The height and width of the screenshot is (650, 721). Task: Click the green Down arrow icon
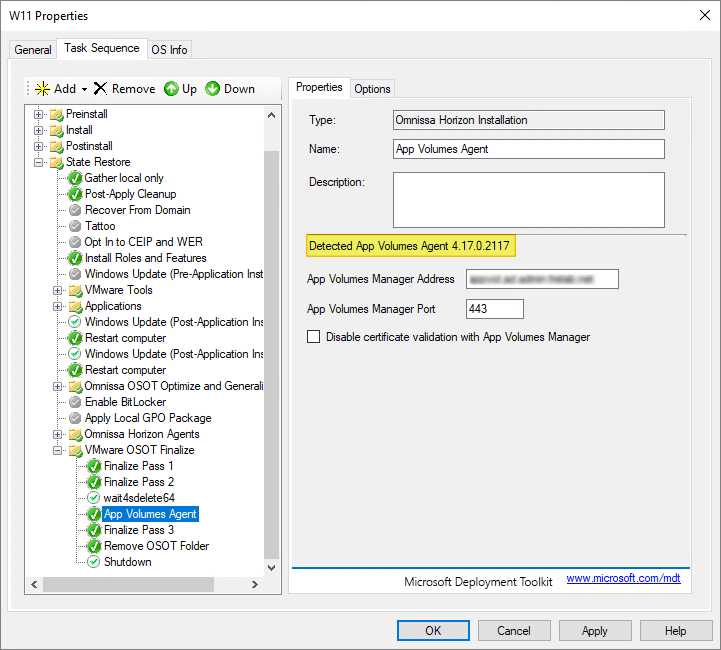(x=213, y=89)
